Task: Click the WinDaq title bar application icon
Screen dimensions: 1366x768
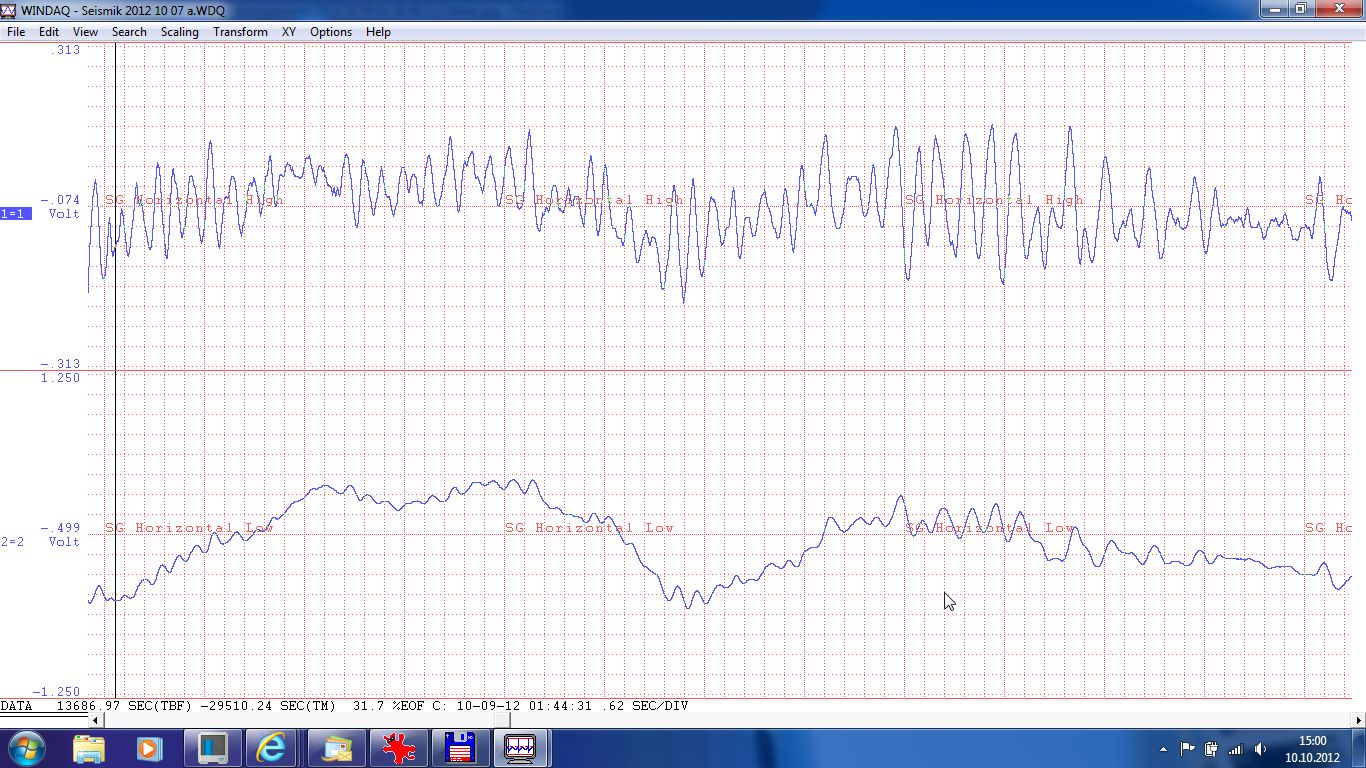Action: pyautogui.click(x=9, y=10)
